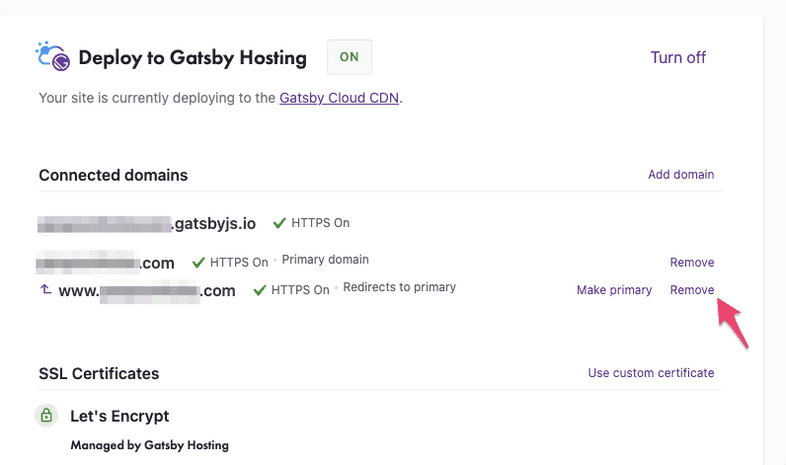The width and height of the screenshot is (786, 465).
Task: Turn off Gatsby Hosting deployment
Action: [x=678, y=57]
